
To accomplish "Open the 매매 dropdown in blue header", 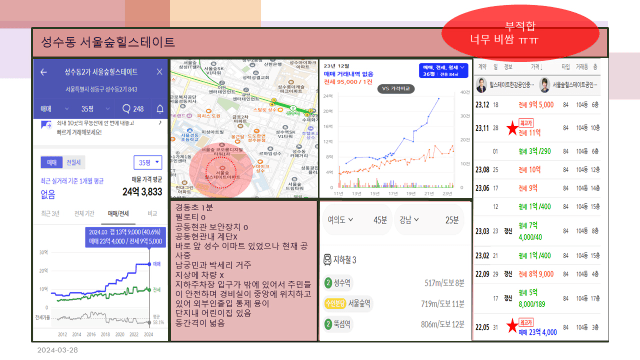I will coord(54,109).
